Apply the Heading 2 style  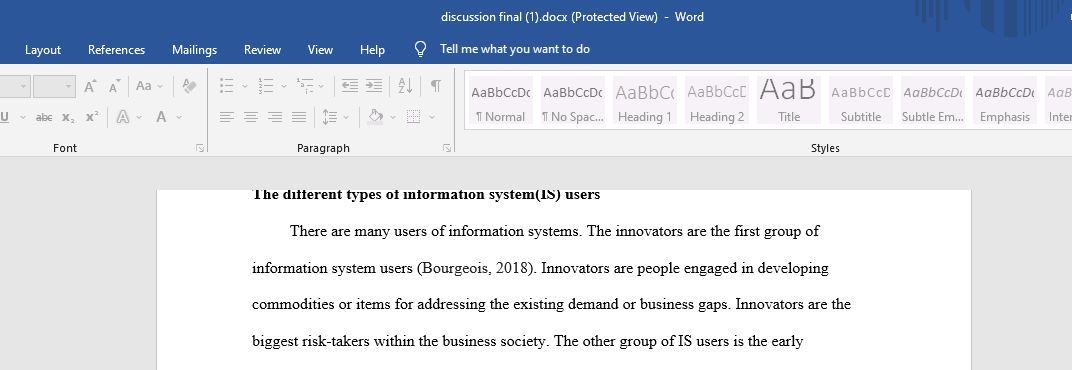[716, 101]
